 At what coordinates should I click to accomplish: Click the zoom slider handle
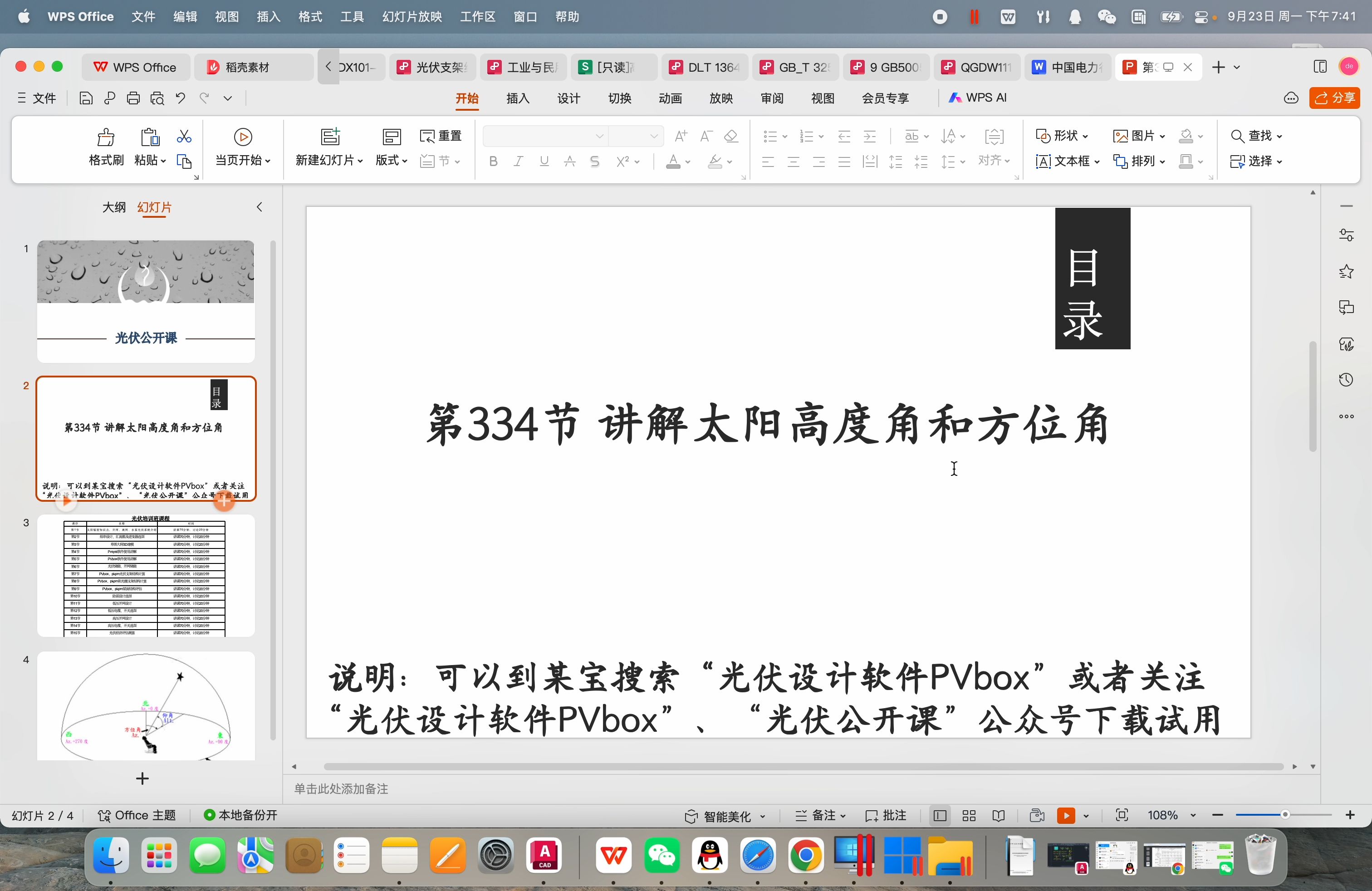1284,815
